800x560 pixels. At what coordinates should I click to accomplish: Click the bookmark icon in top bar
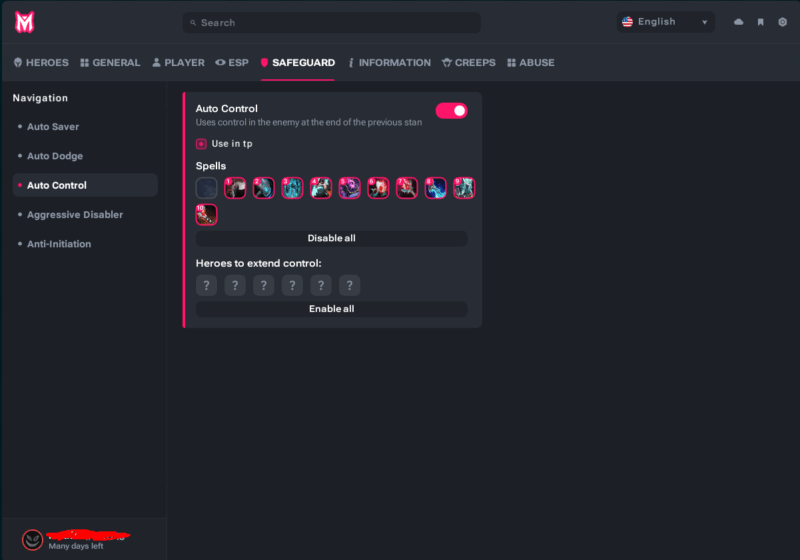click(x=760, y=22)
